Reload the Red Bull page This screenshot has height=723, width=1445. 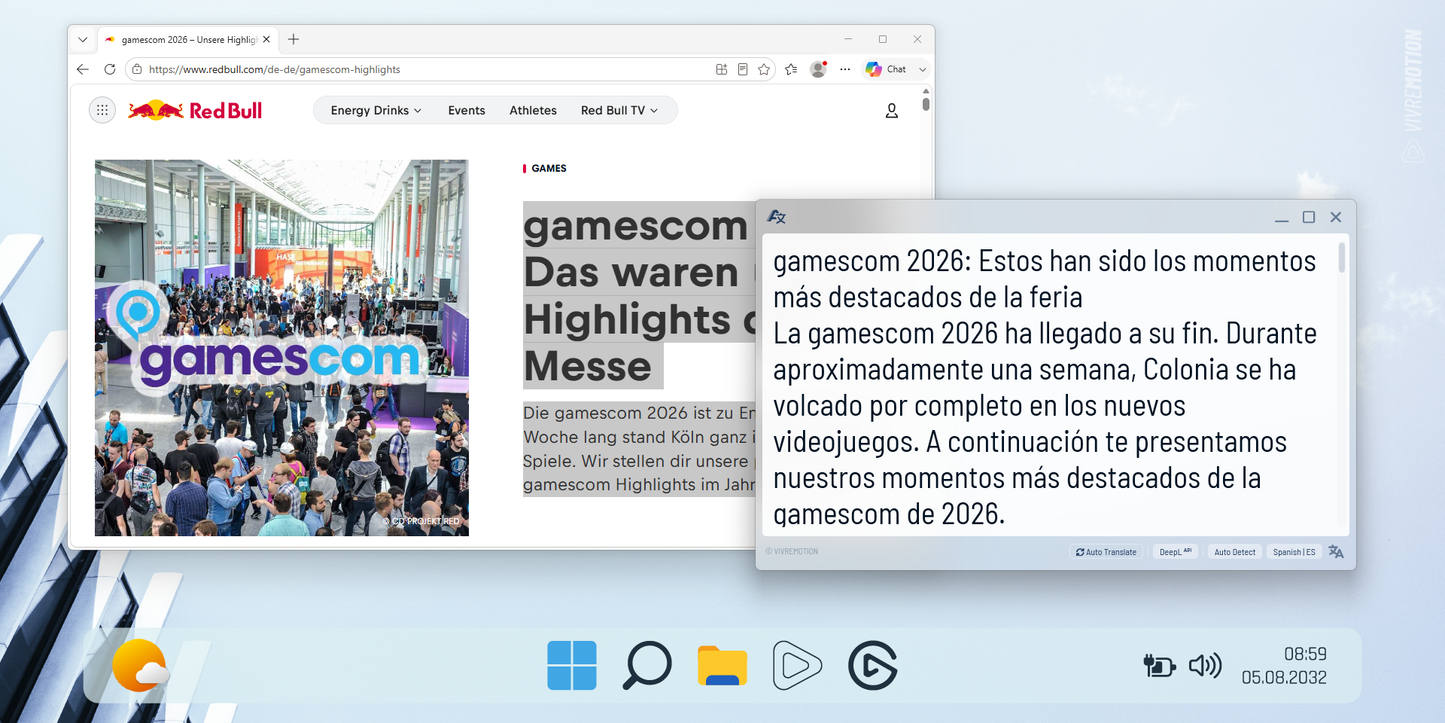(110, 69)
